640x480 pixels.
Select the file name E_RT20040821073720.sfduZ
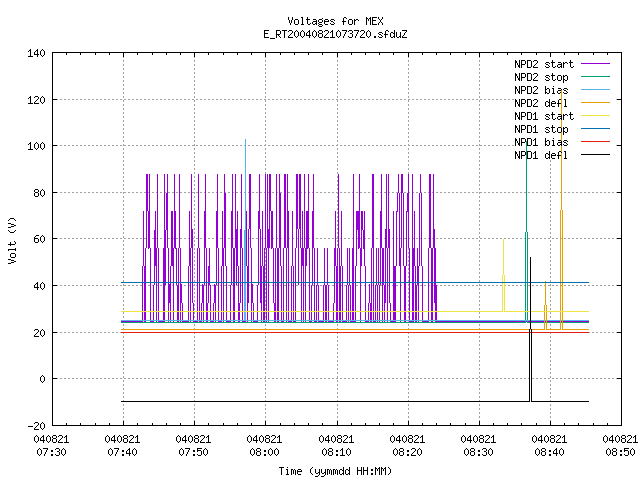pyautogui.click(x=335, y=34)
